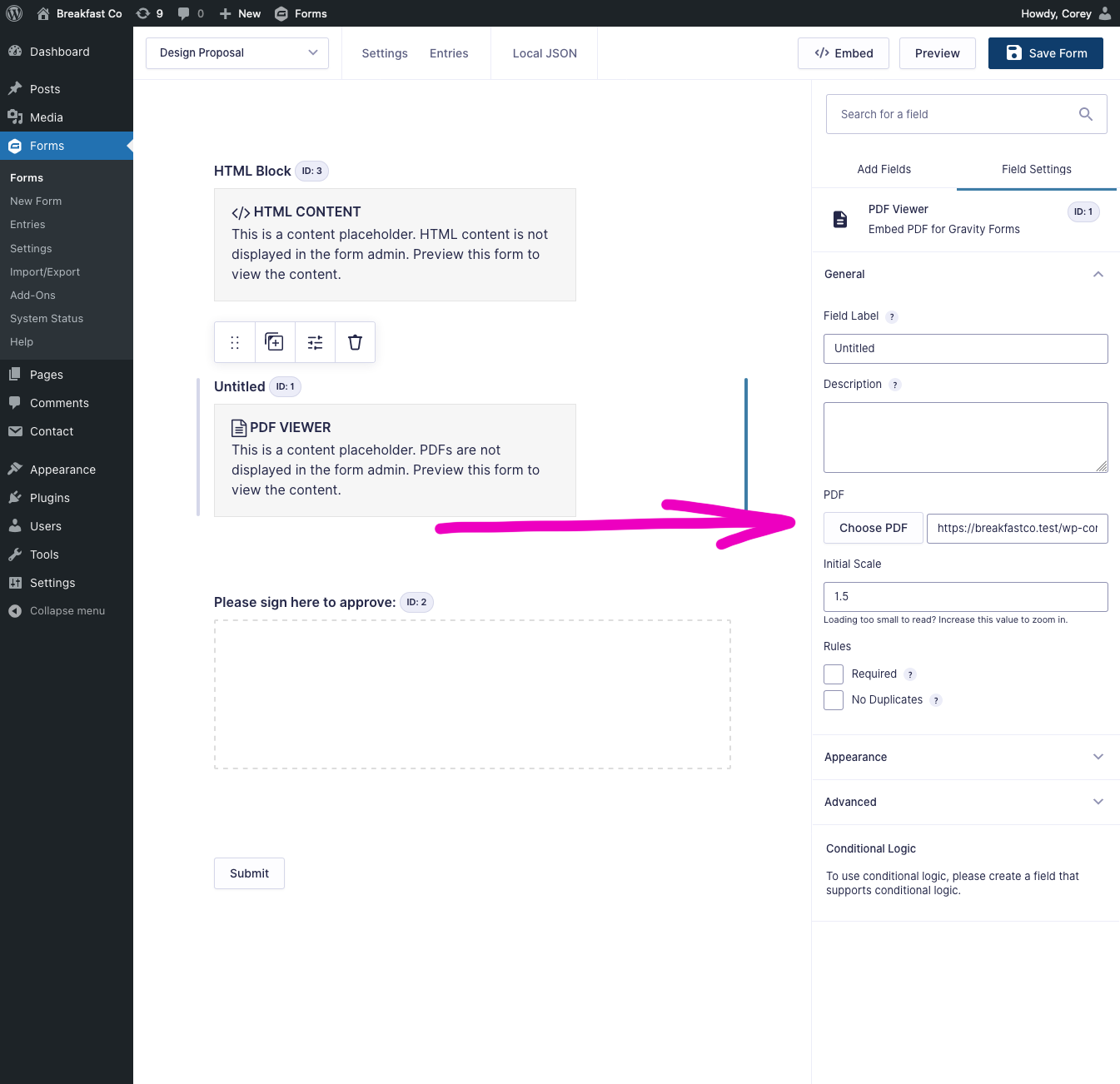Image resolution: width=1120 pixels, height=1084 pixels.
Task: Open the System Status submenu link
Action: pyautogui.click(x=47, y=319)
